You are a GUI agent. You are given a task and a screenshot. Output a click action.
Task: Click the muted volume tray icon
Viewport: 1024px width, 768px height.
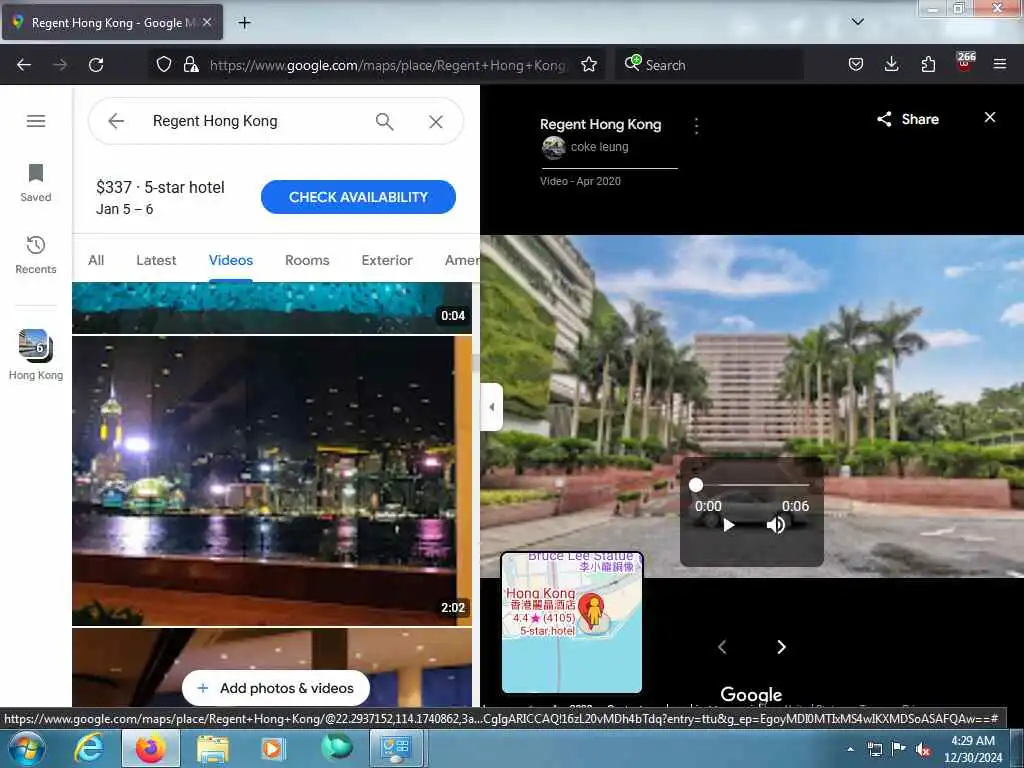[x=923, y=749]
